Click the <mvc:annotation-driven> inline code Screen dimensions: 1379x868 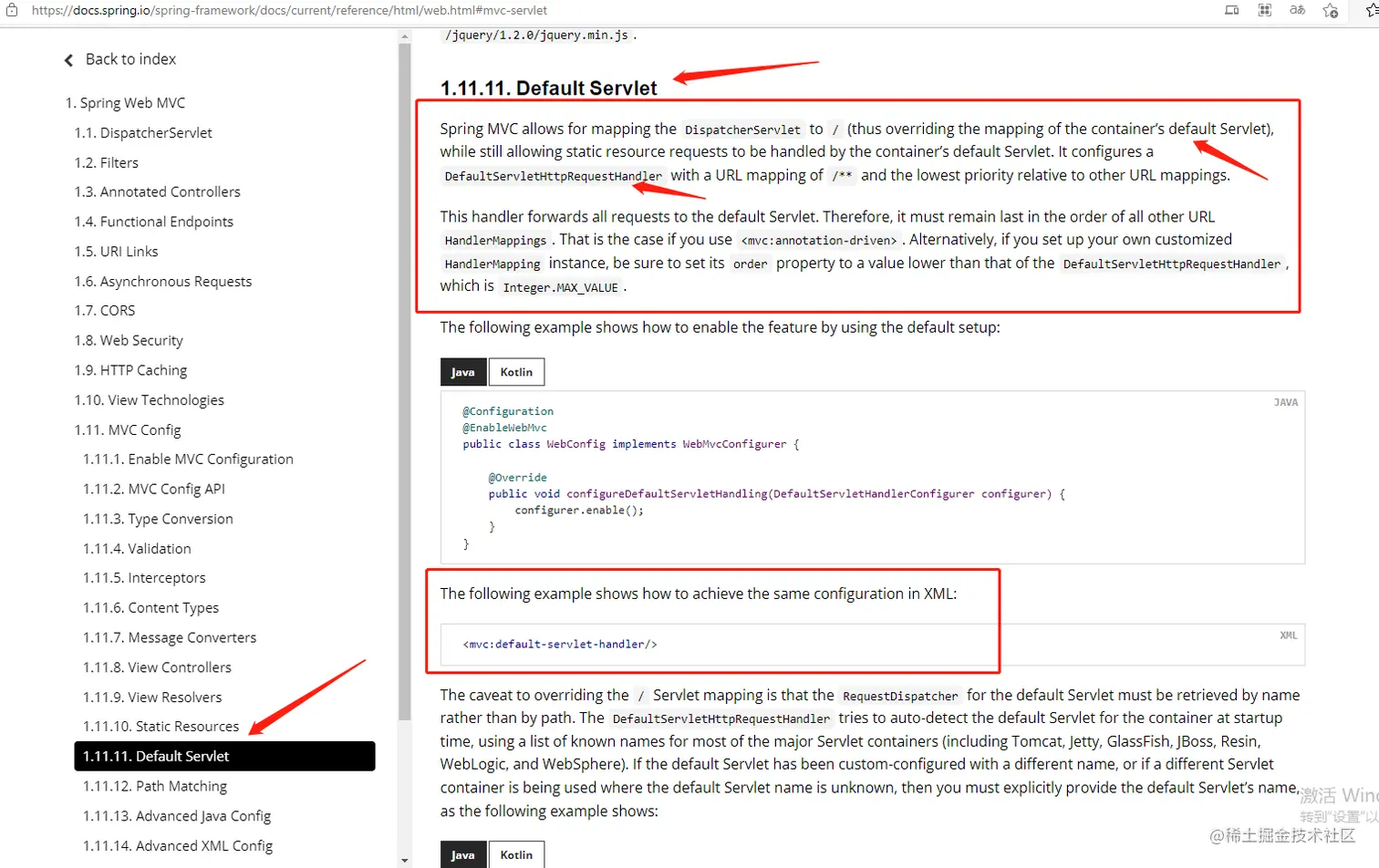(x=819, y=241)
